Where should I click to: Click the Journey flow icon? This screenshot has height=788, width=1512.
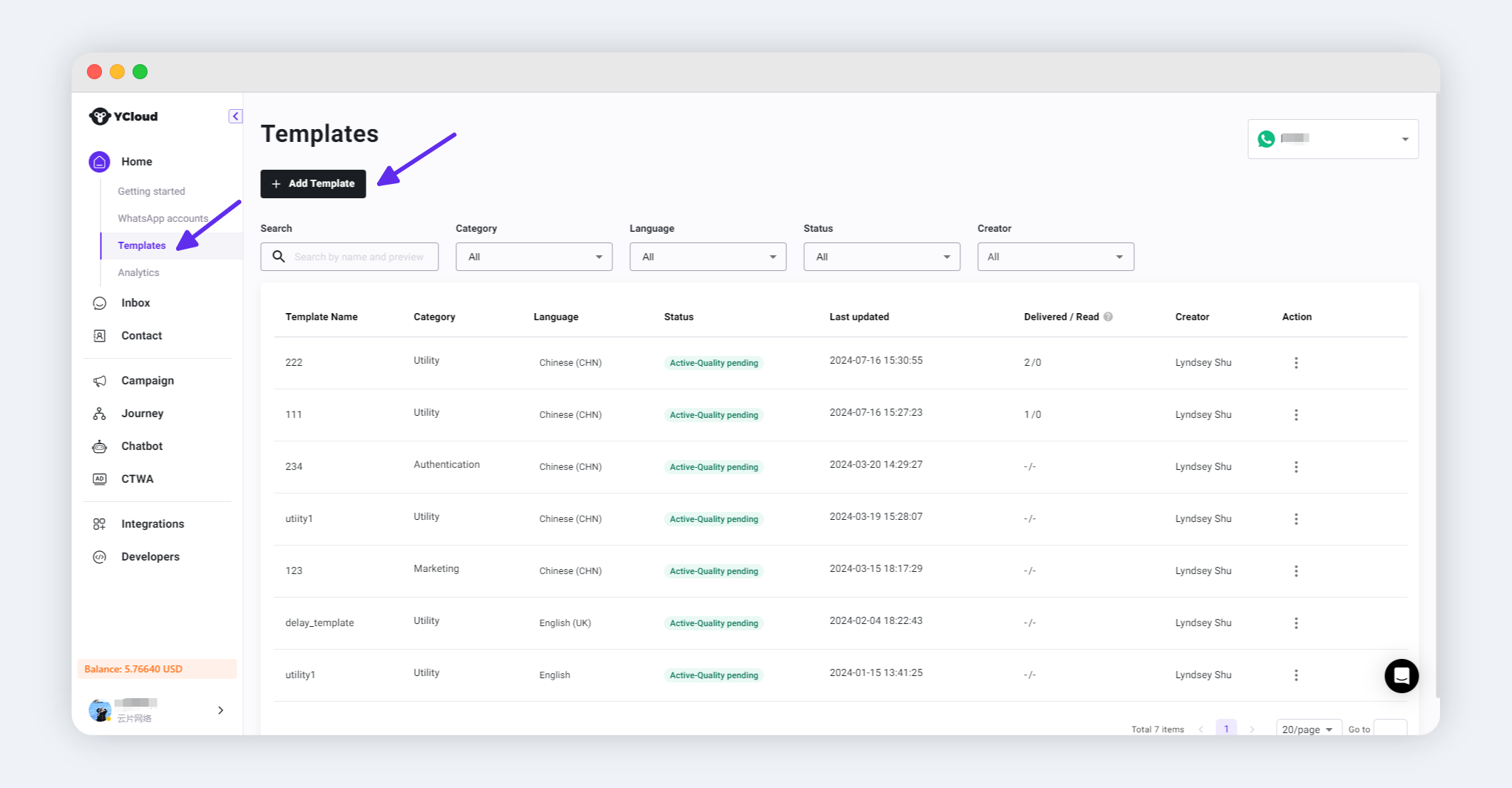(x=100, y=414)
